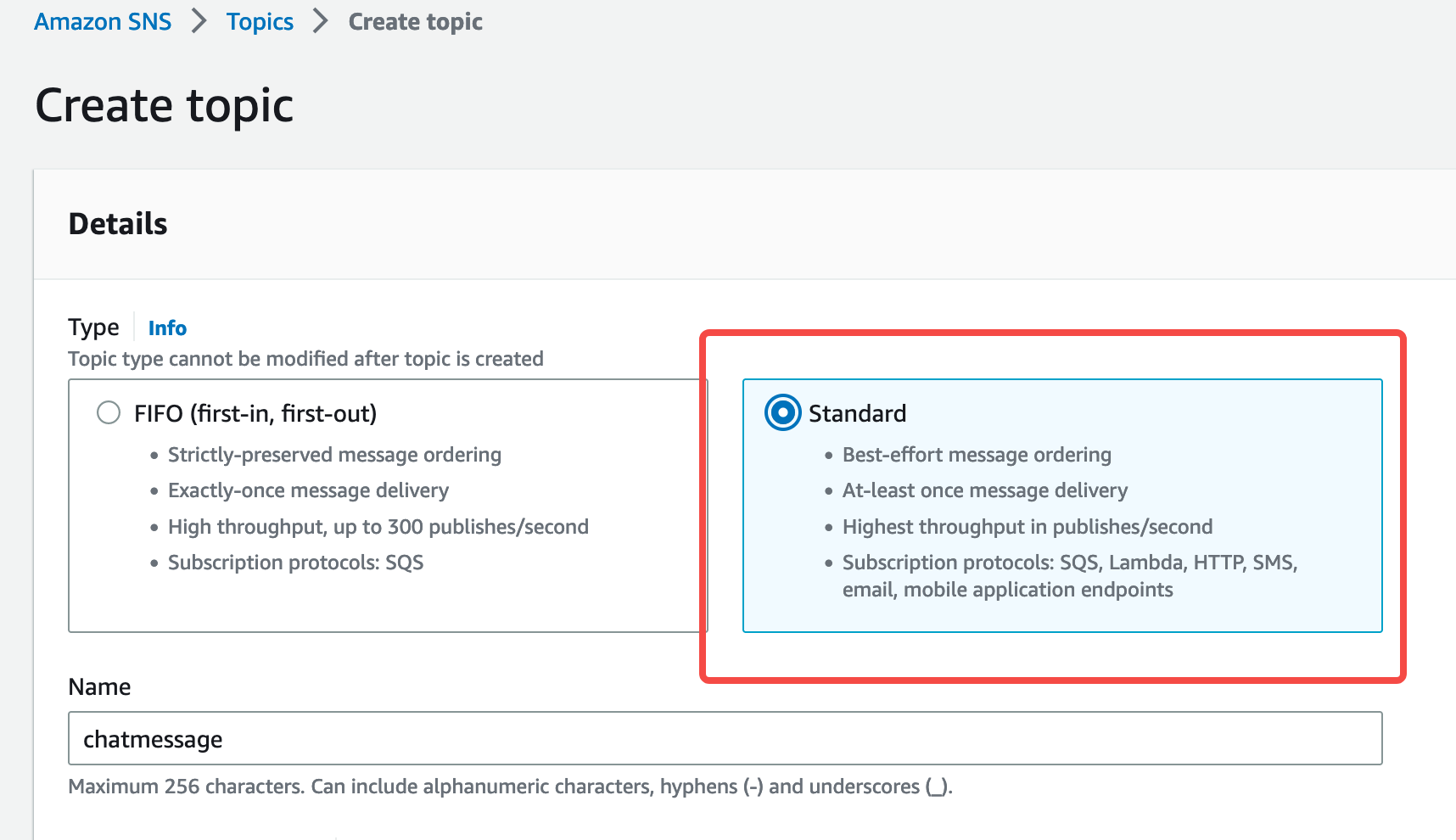Click the 'Details' section heading

point(118,224)
